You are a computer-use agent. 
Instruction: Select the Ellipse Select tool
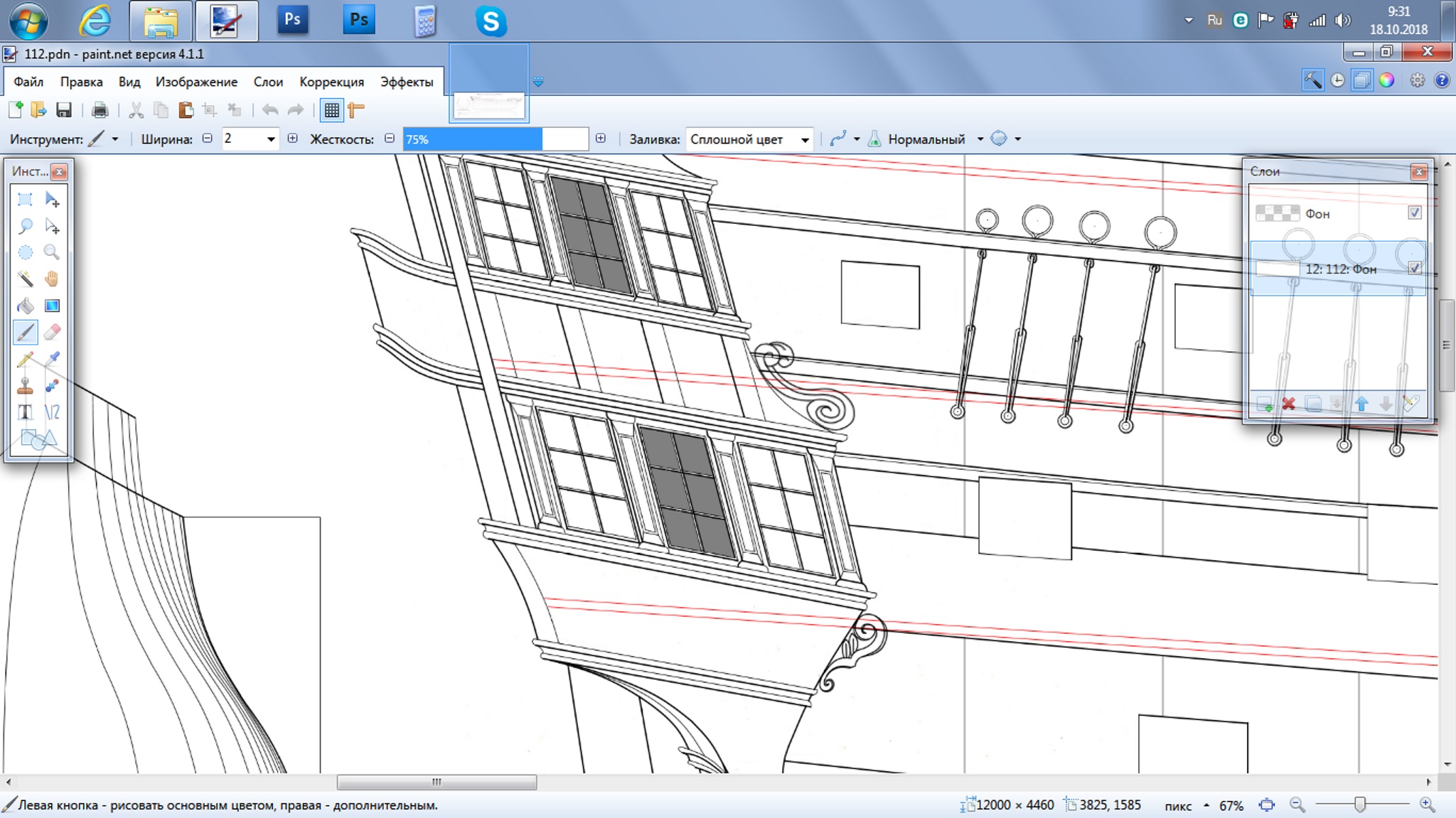[x=25, y=252]
